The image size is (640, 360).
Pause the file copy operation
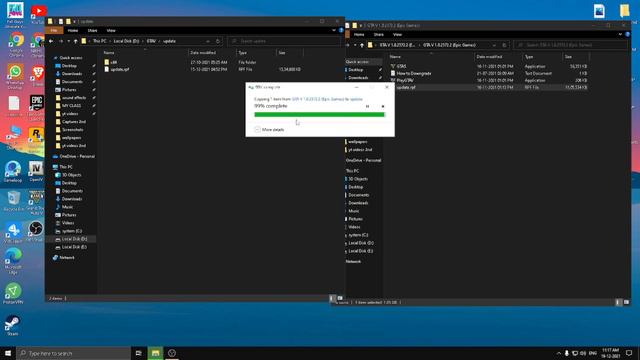367,106
